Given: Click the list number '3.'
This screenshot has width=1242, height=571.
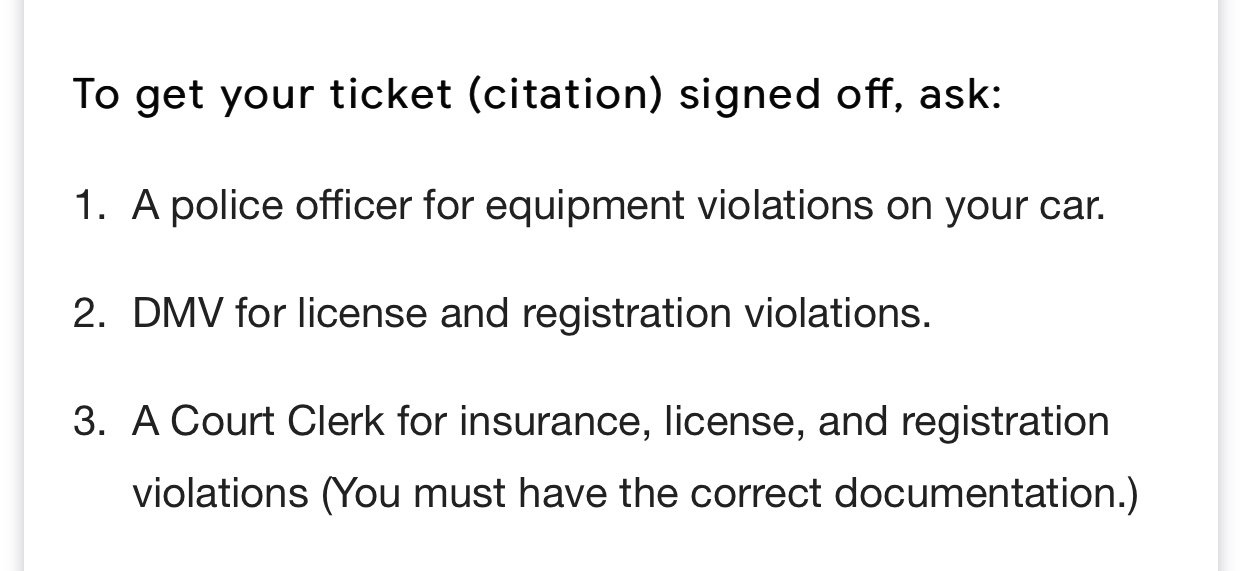Looking at the screenshot, I should [x=88, y=422].
